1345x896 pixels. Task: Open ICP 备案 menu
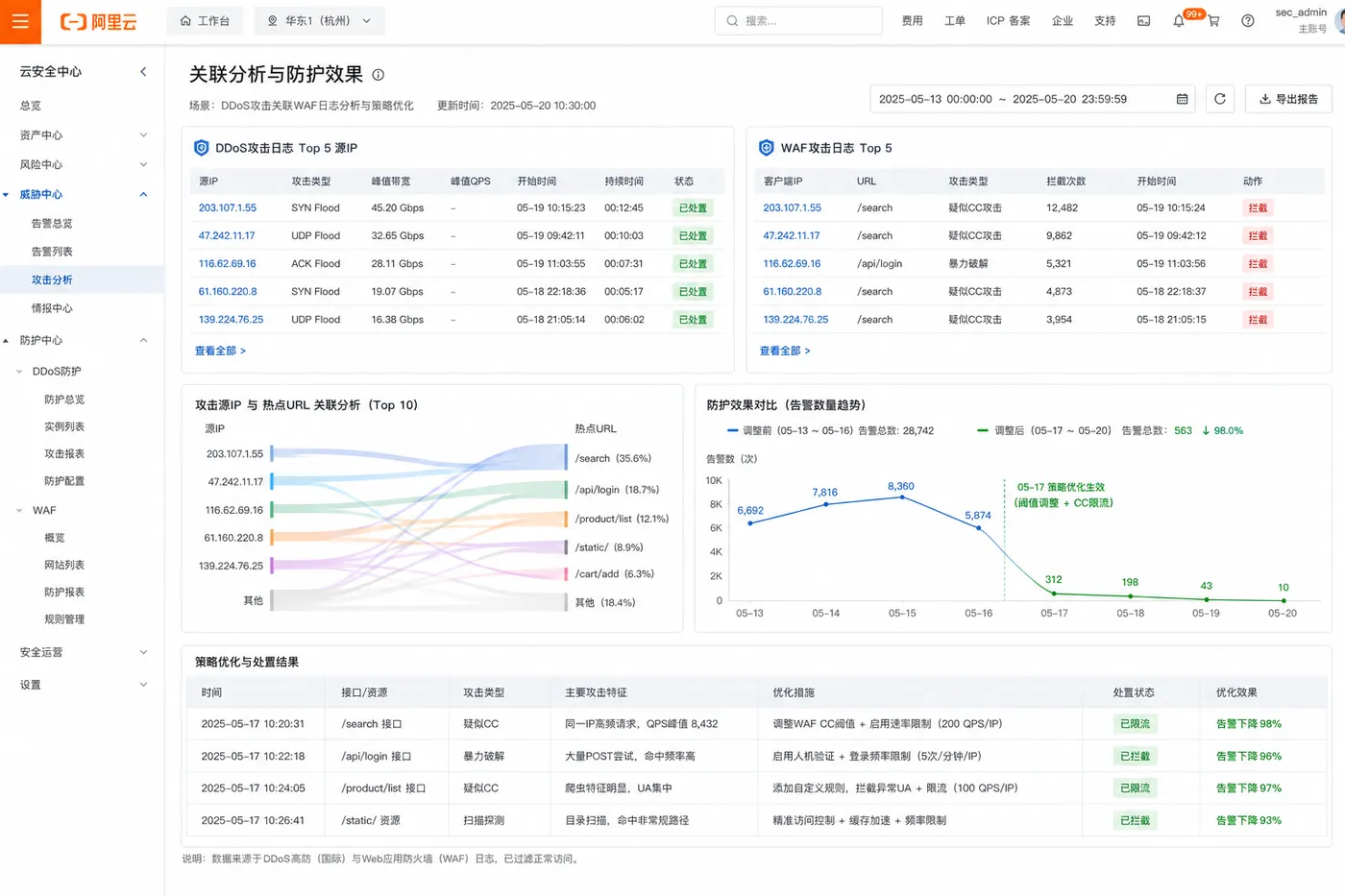click(1008, 21)
